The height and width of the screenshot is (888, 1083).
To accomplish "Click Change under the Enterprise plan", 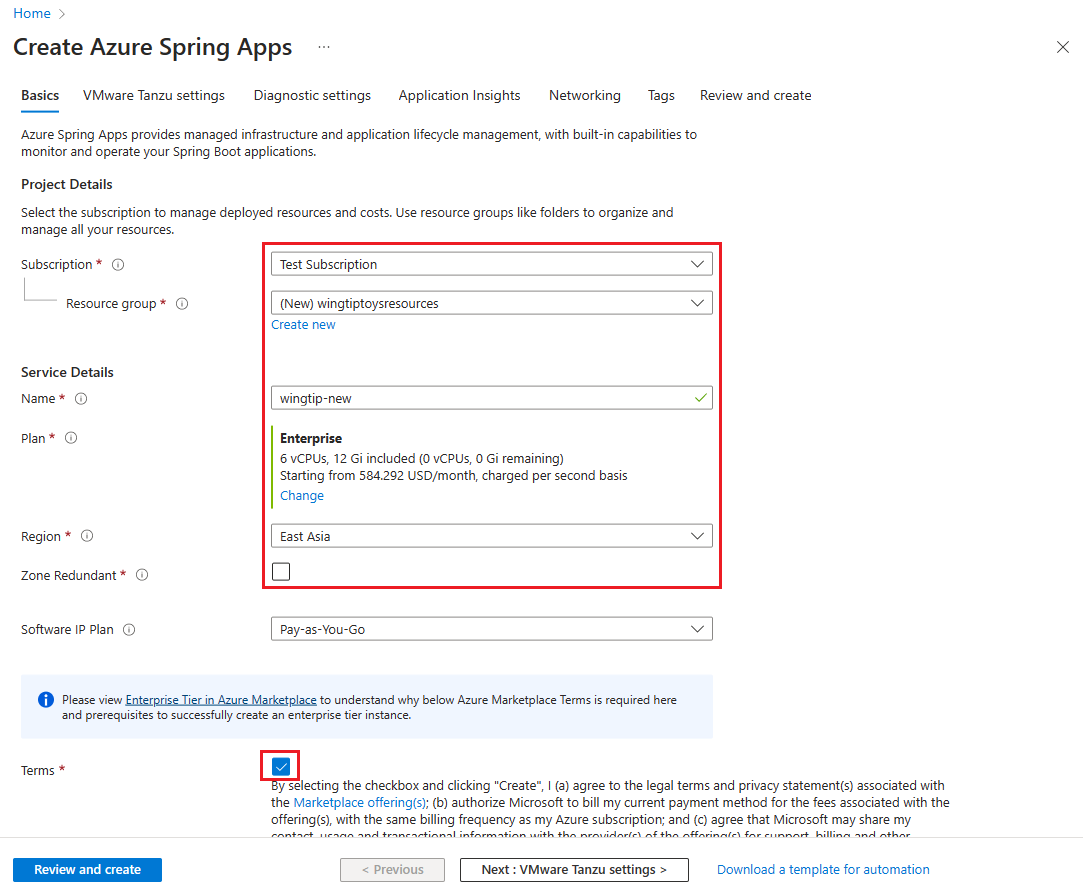I will (x=302, y=496).
